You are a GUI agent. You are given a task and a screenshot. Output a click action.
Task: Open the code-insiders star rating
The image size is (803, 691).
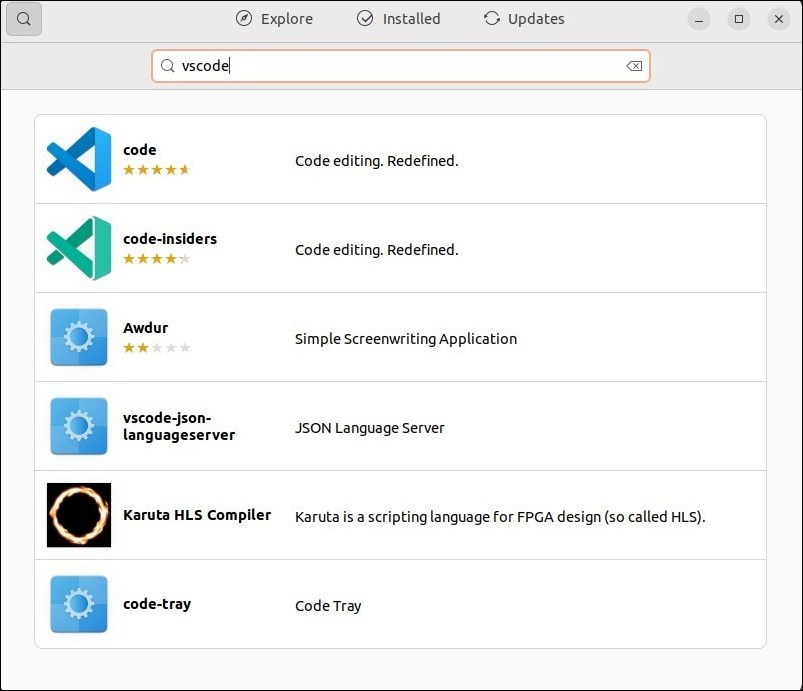click(x=157, y=259)
